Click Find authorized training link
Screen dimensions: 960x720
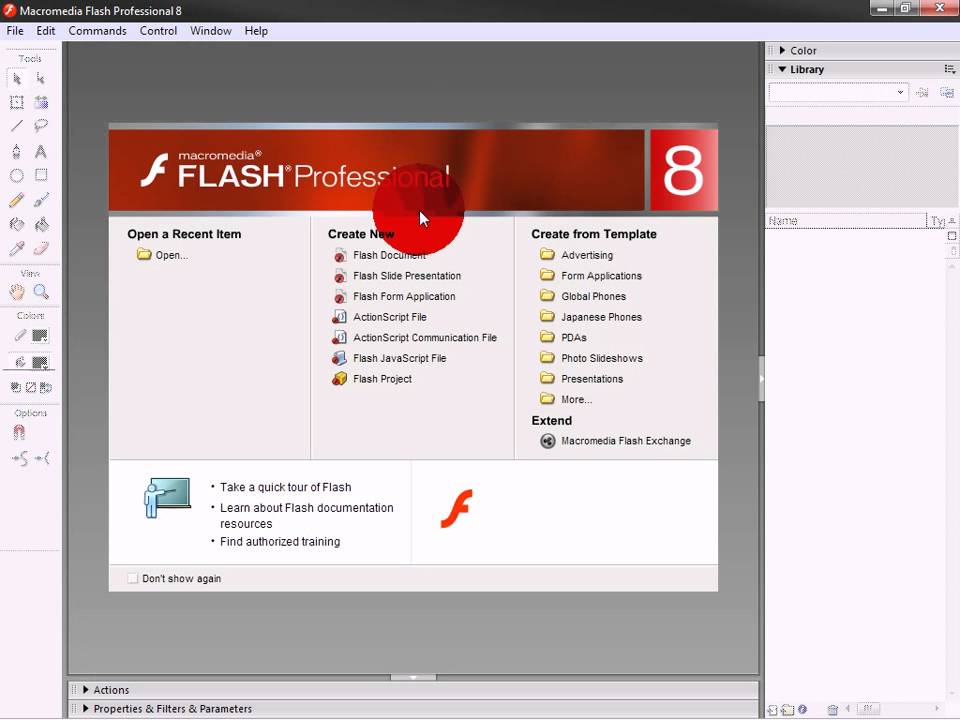pos(280,542)
